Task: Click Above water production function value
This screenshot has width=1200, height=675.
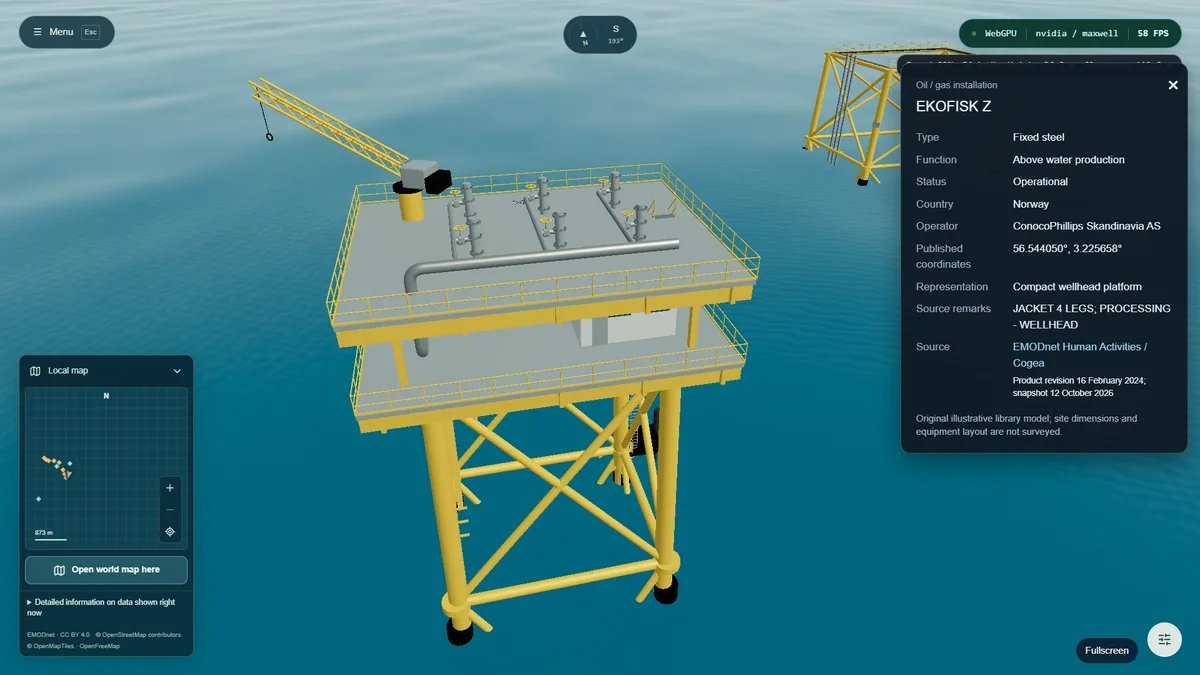Action: 1069,159
